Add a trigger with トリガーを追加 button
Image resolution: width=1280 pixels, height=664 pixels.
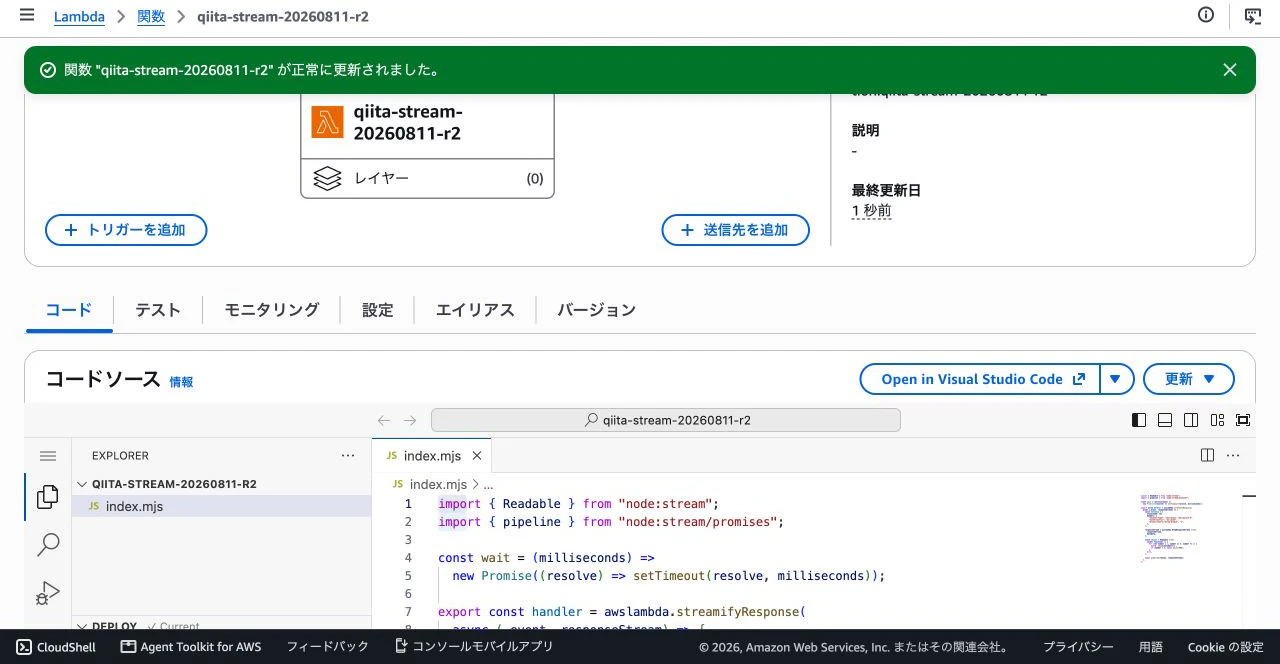(126, 230)
